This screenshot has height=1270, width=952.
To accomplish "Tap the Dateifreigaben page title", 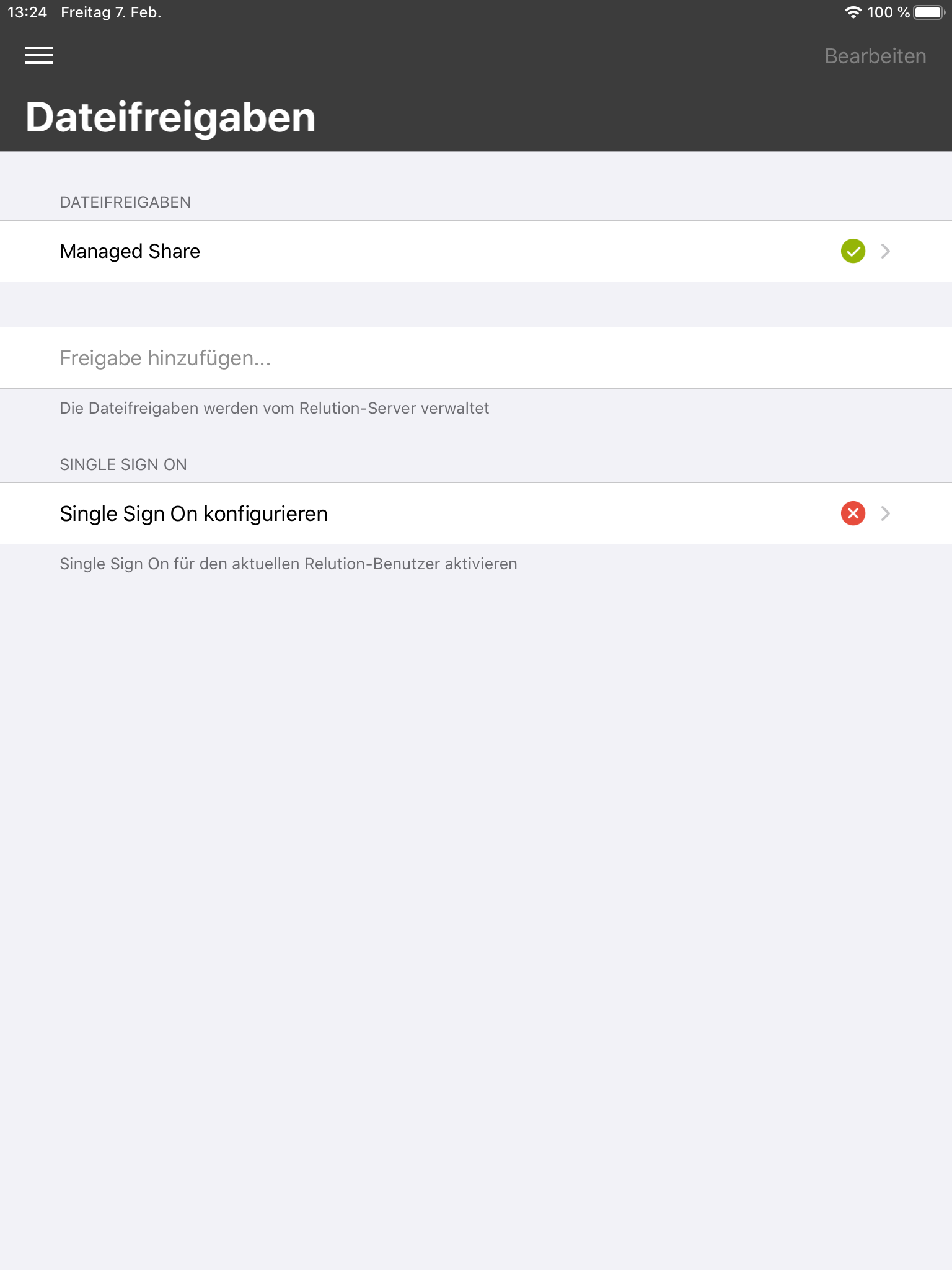I will pyautogui.click(x=170, y=117).
